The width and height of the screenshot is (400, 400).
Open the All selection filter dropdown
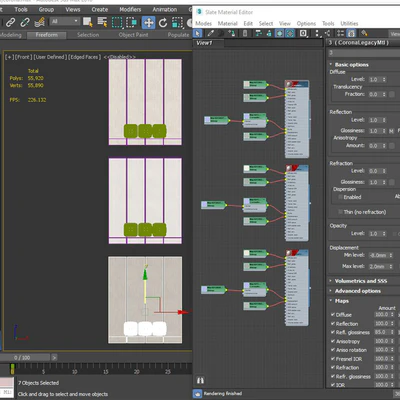click(65, 21)
